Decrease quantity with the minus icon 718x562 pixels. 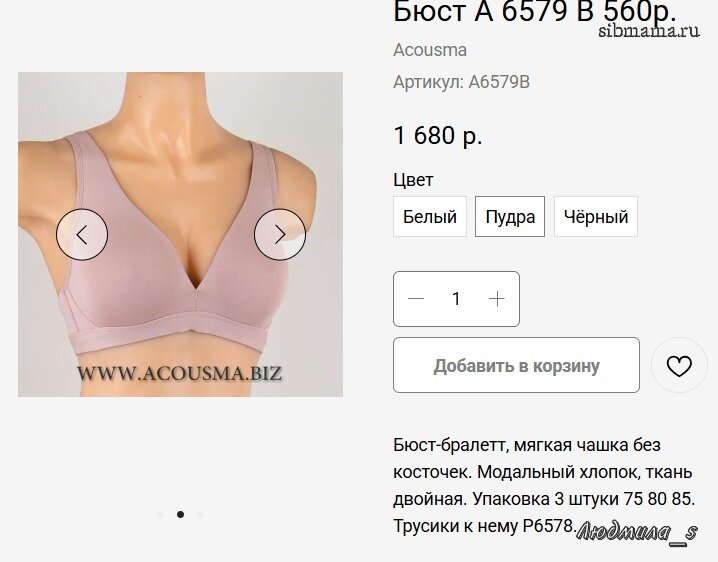click(416, 299)
